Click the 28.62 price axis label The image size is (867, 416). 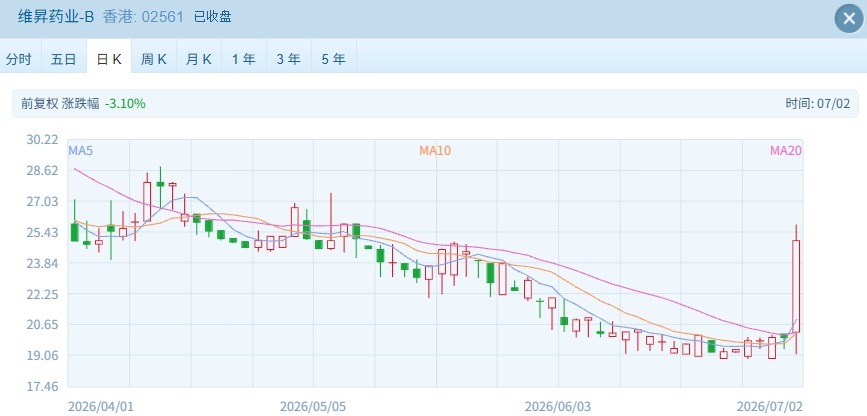tap(42, 170)
